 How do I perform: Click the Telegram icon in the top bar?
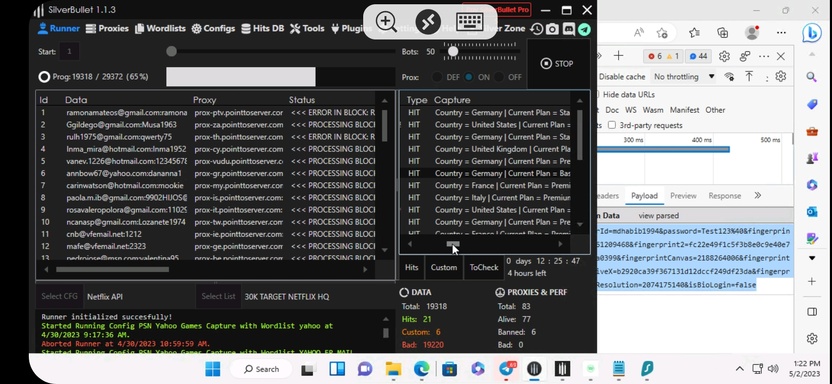pos(584,29)
